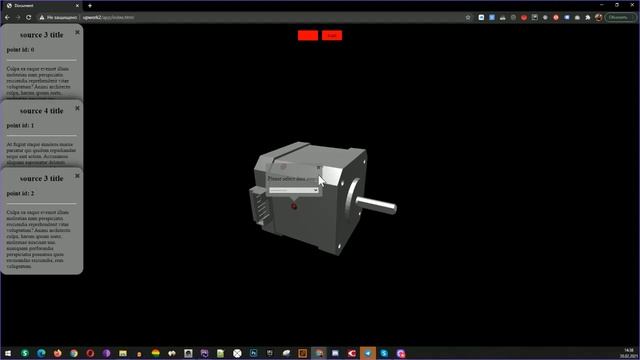Image resolution: width=640 pixels, height=360 pixels.
Task: Click the 3D motor model's shaft
Action: 376,204
